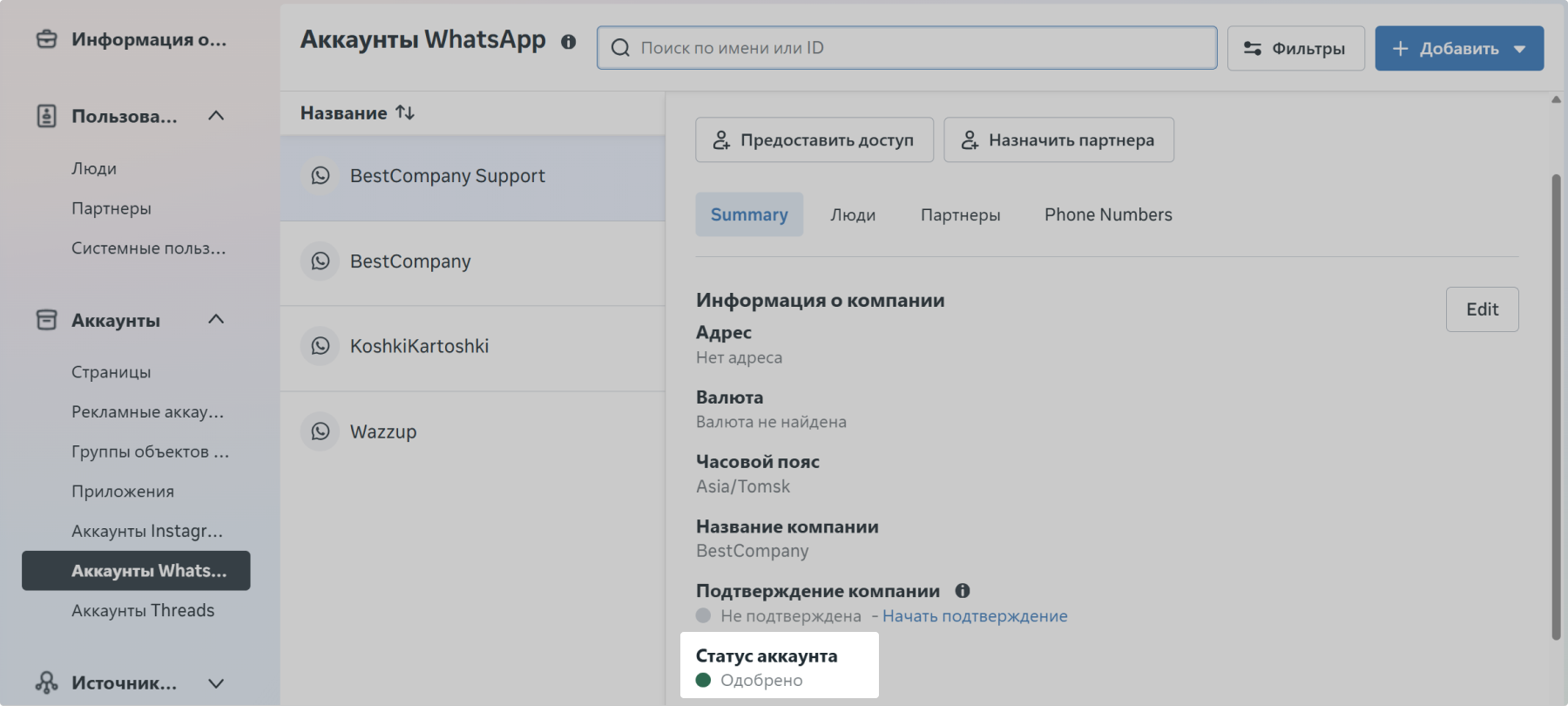The width and height of the screenshot is (1568, 706).
Task: Open Партнеры in the sidebar
Action: 112,208
